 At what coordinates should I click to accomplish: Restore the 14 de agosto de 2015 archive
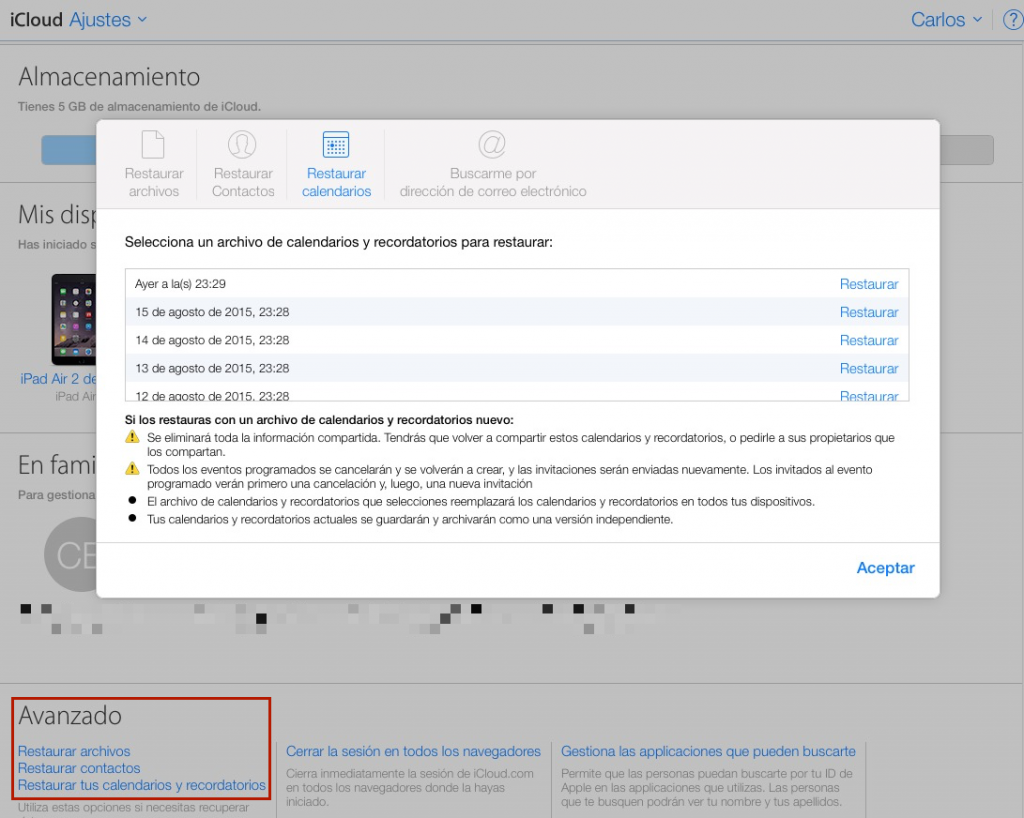869,340
